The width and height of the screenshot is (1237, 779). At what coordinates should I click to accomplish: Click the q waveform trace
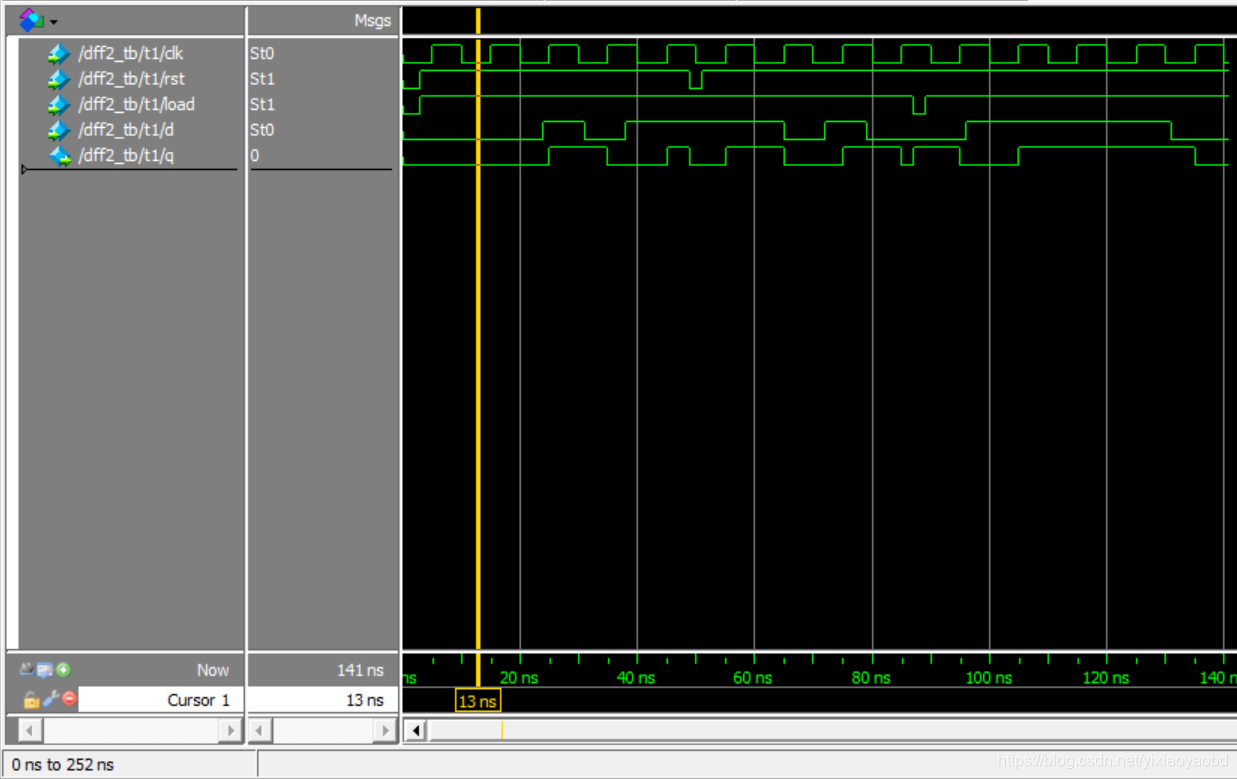tap(815, 156)
